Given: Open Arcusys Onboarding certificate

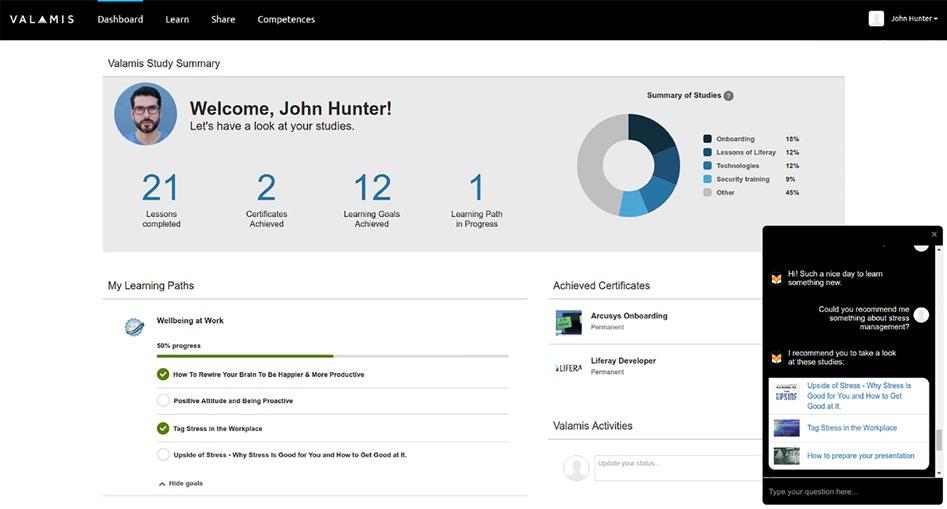Looking at the screenshot, I should click(629, 316).
